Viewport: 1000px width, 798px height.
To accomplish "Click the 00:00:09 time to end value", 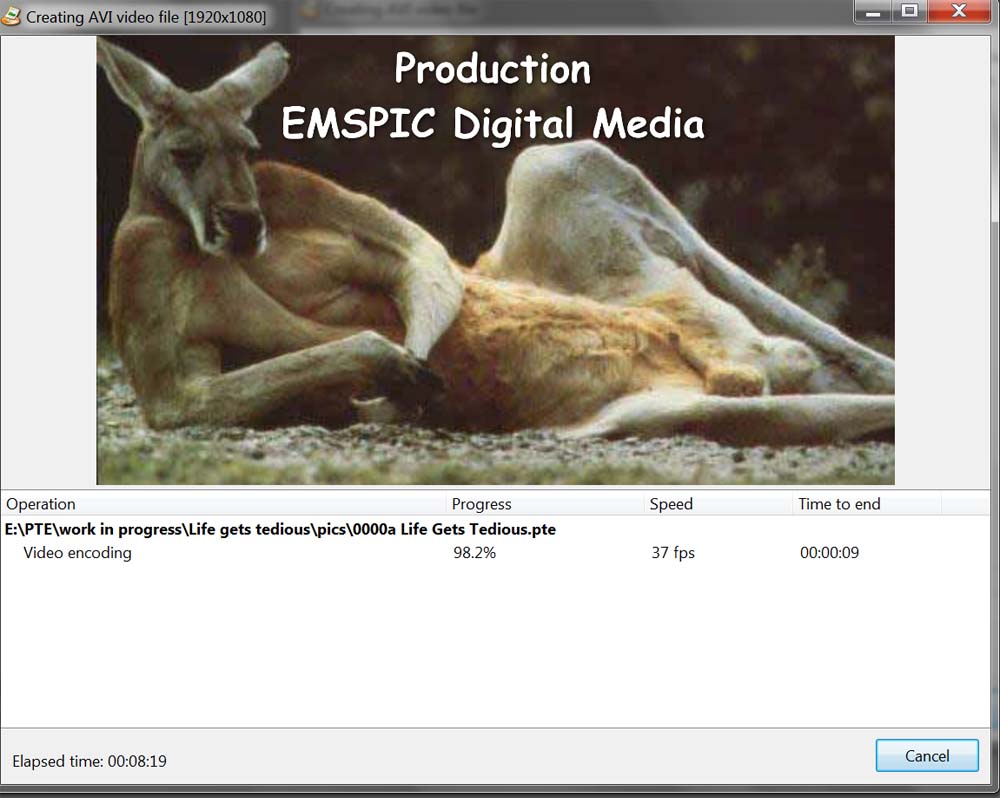I will click(x=829, y=552).
